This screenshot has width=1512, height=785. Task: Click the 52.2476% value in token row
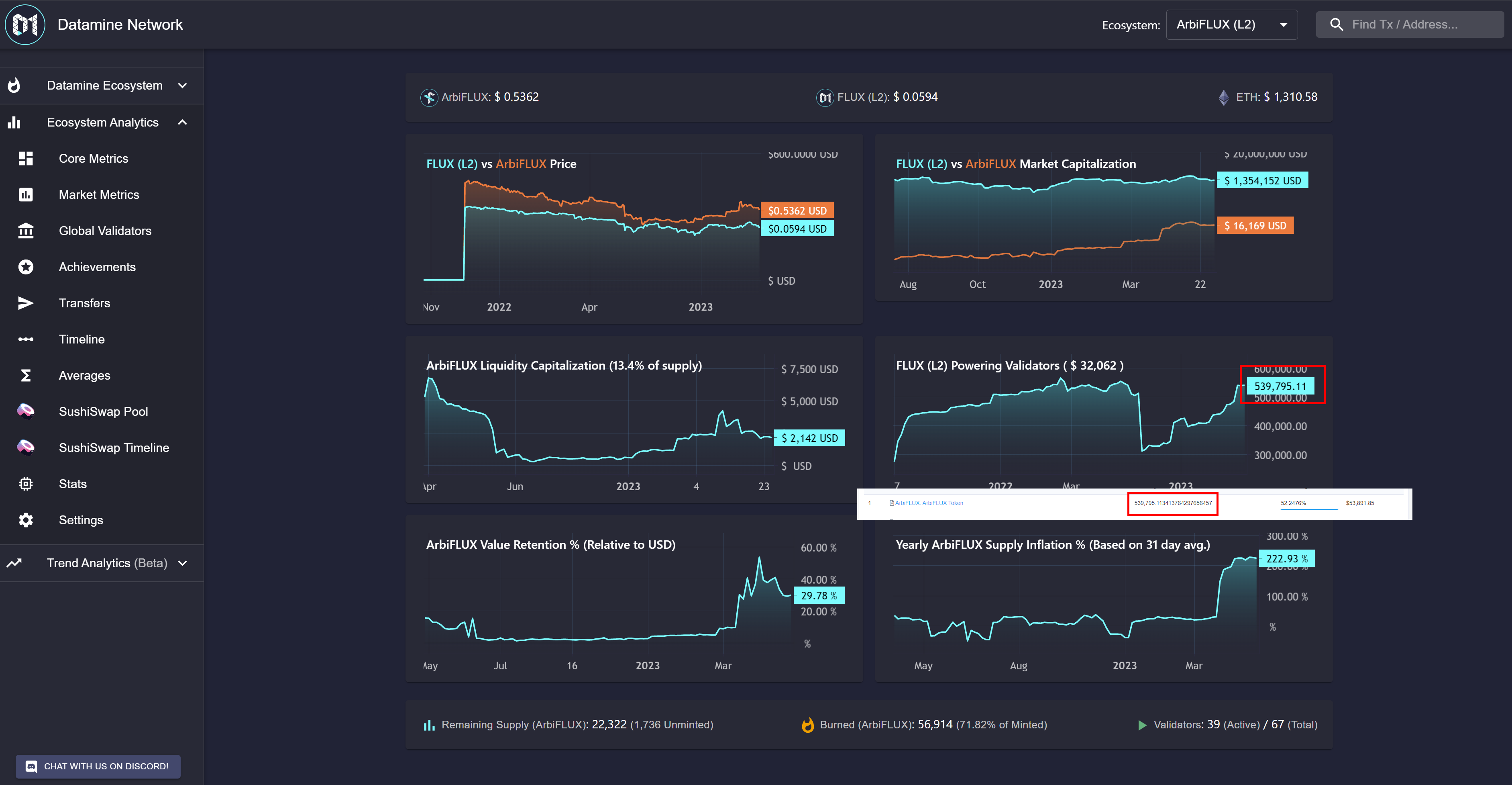(1293, 503)
